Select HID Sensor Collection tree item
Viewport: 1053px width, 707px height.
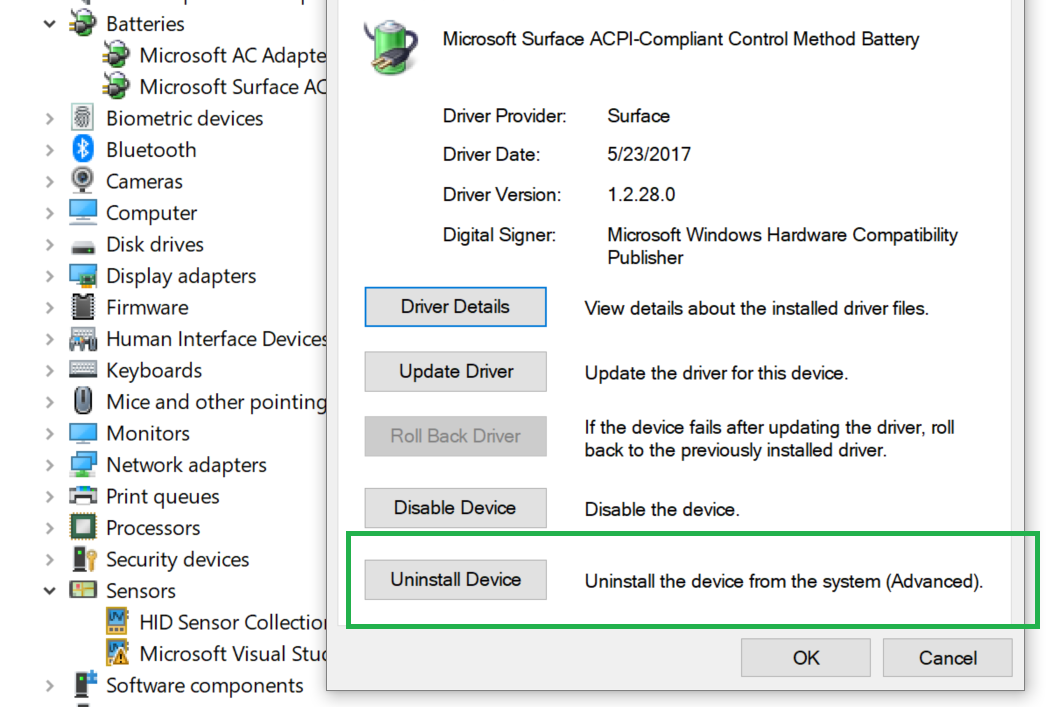pyautogui.click(x=216, y=622)
